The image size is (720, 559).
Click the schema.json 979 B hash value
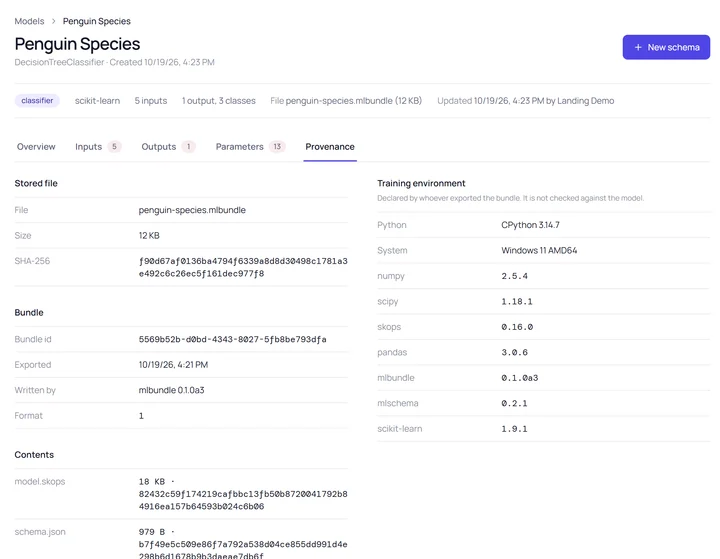(243, 544)
